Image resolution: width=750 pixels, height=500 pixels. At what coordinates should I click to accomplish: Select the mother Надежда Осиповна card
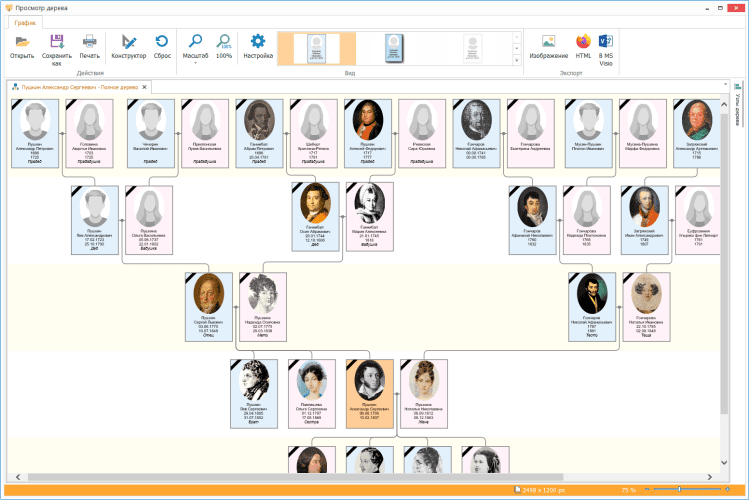tap(263, 307)
